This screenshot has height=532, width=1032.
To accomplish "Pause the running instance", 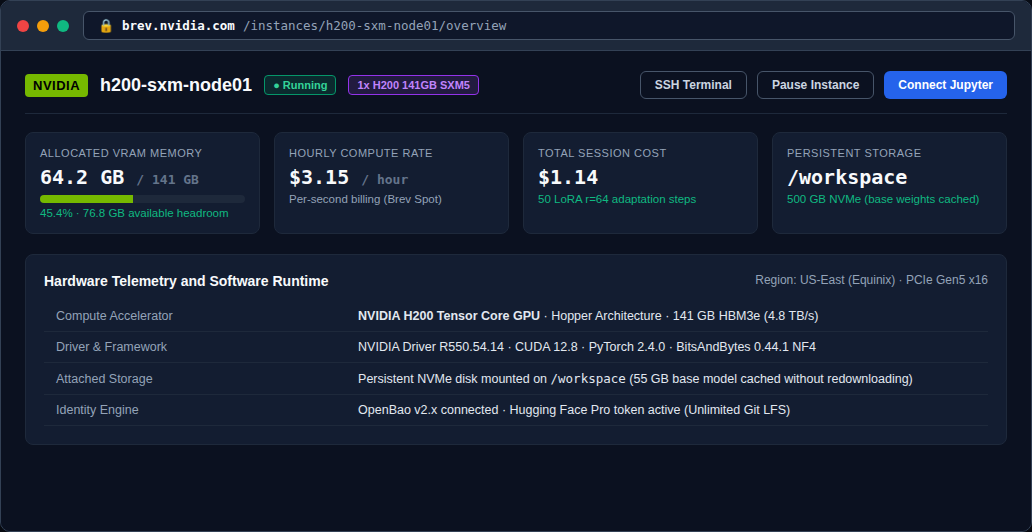I will click(x=815, y=85).
